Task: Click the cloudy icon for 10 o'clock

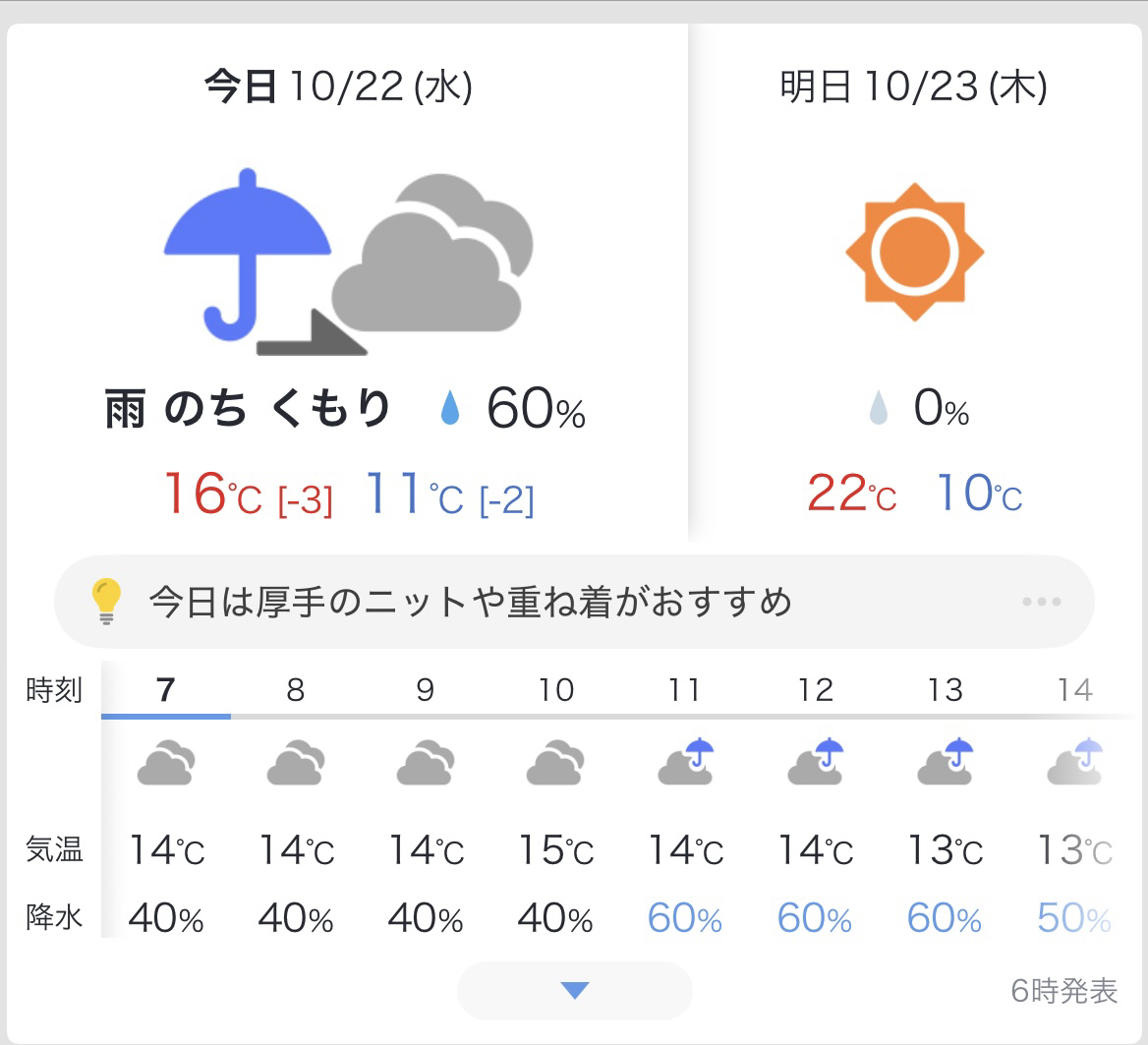Action: point(555,763)
